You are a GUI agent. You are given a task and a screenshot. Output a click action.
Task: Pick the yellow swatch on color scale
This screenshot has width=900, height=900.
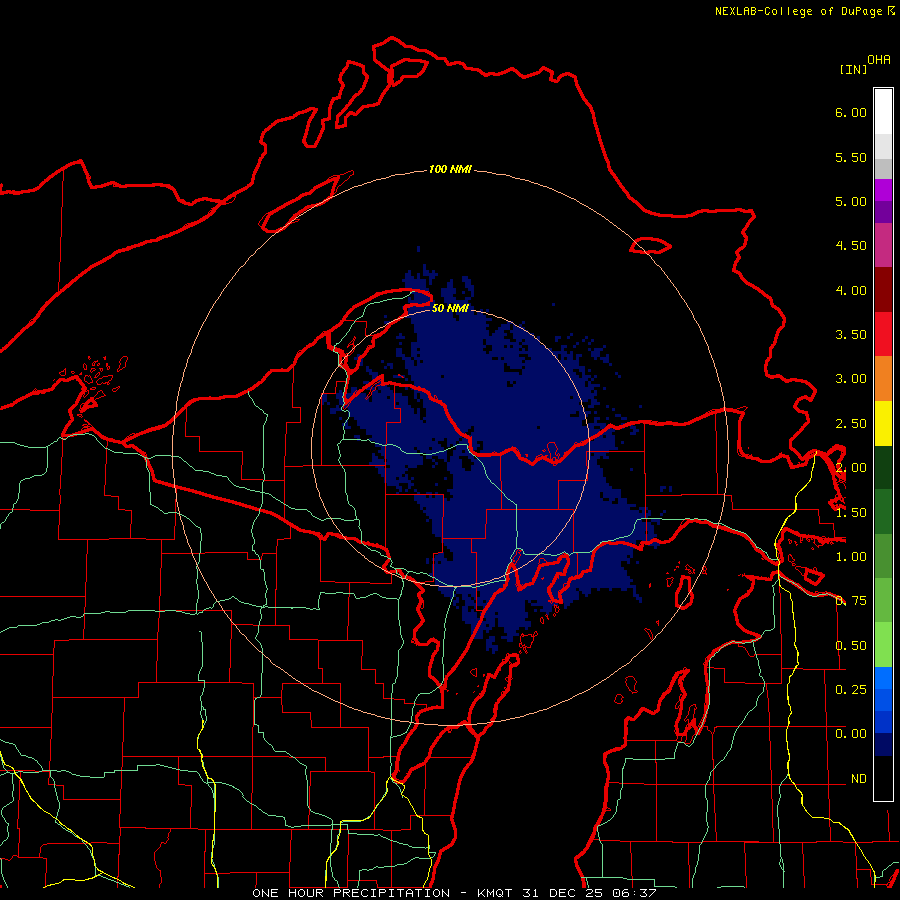pyautogui.click(x=883, y=423)
